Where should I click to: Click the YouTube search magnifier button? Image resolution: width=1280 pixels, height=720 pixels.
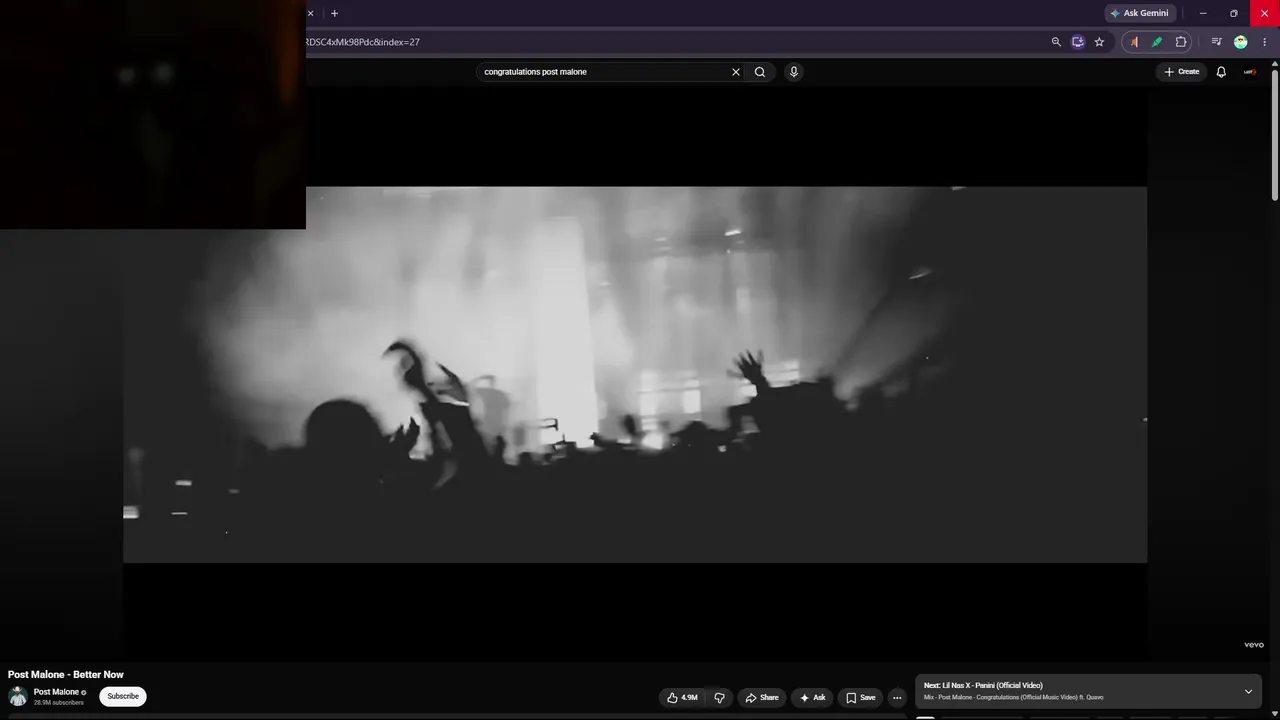point(760,72)
